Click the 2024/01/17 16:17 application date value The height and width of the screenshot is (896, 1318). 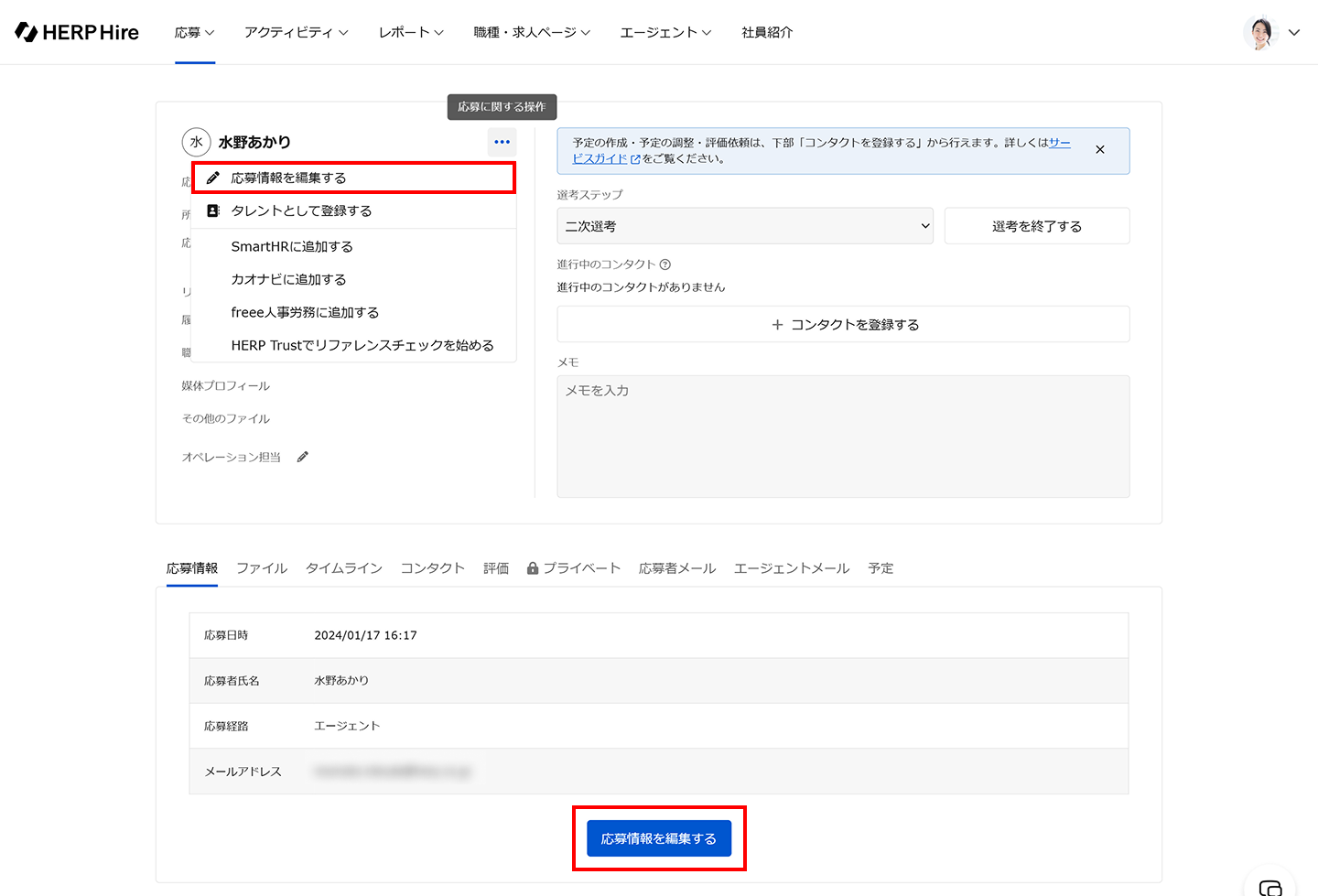[x=365, y=635]
